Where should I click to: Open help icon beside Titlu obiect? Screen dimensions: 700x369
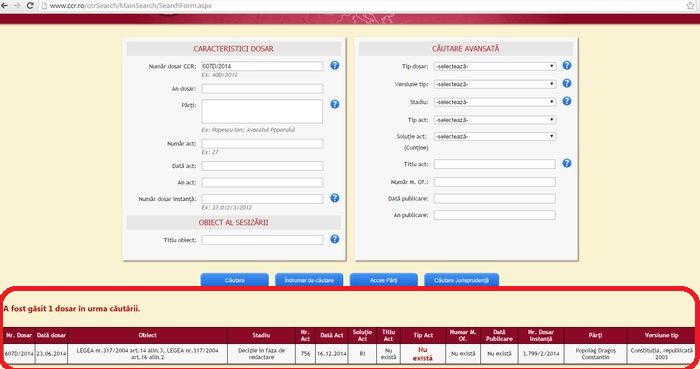tap(334, 239)
